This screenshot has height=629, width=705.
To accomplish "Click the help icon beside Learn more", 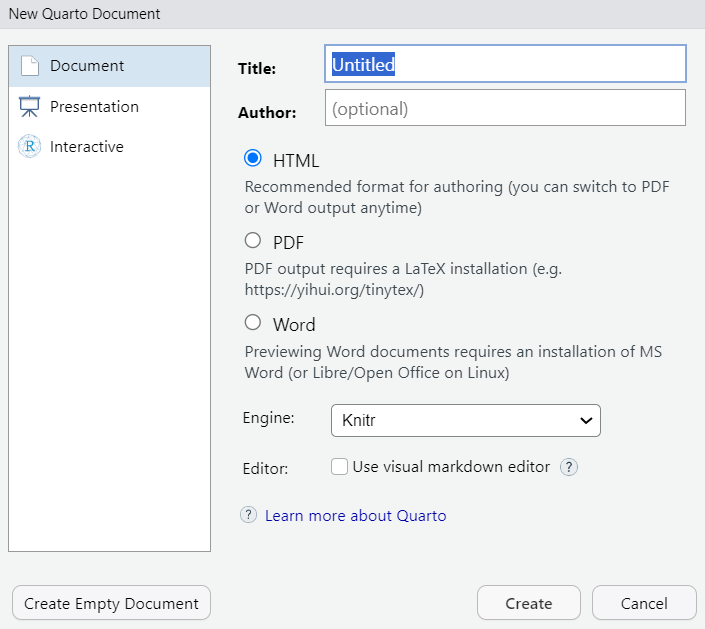I will [x=248, y=515].
